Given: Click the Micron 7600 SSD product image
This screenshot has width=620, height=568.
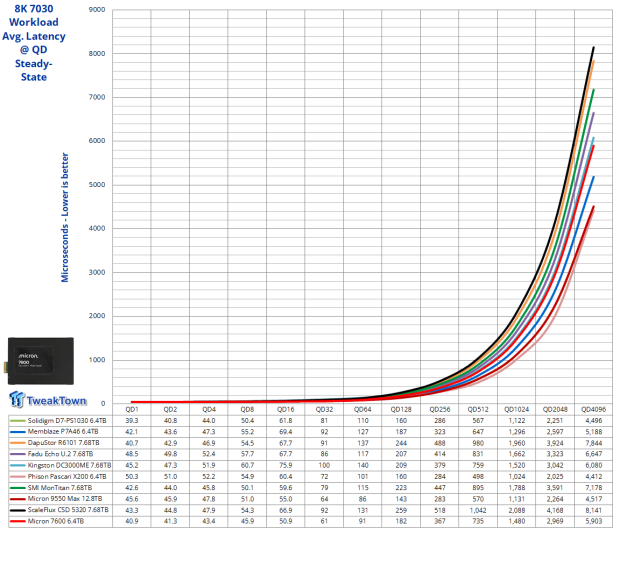Looking at the screenshot, I should (40, 361).
